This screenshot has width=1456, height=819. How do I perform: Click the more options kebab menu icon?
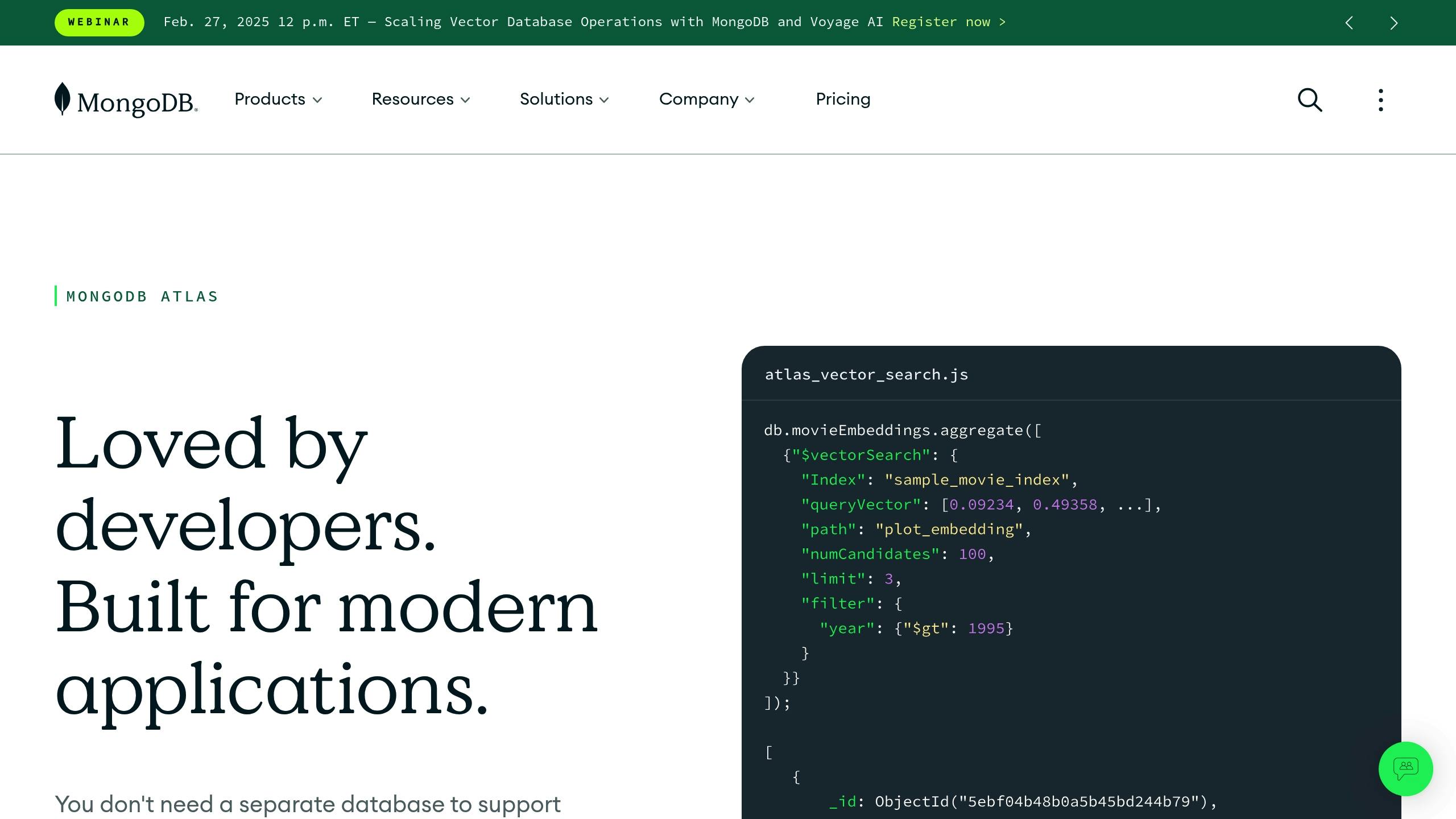click(1380, 99)
